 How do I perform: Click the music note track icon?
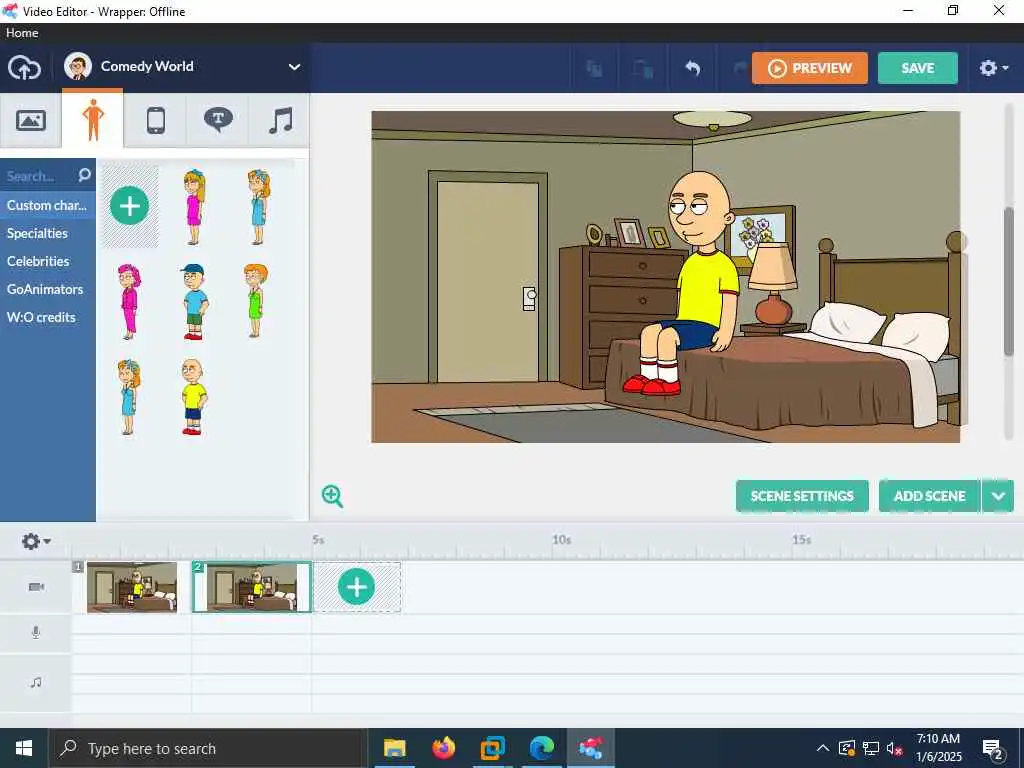tap(36, 682)
